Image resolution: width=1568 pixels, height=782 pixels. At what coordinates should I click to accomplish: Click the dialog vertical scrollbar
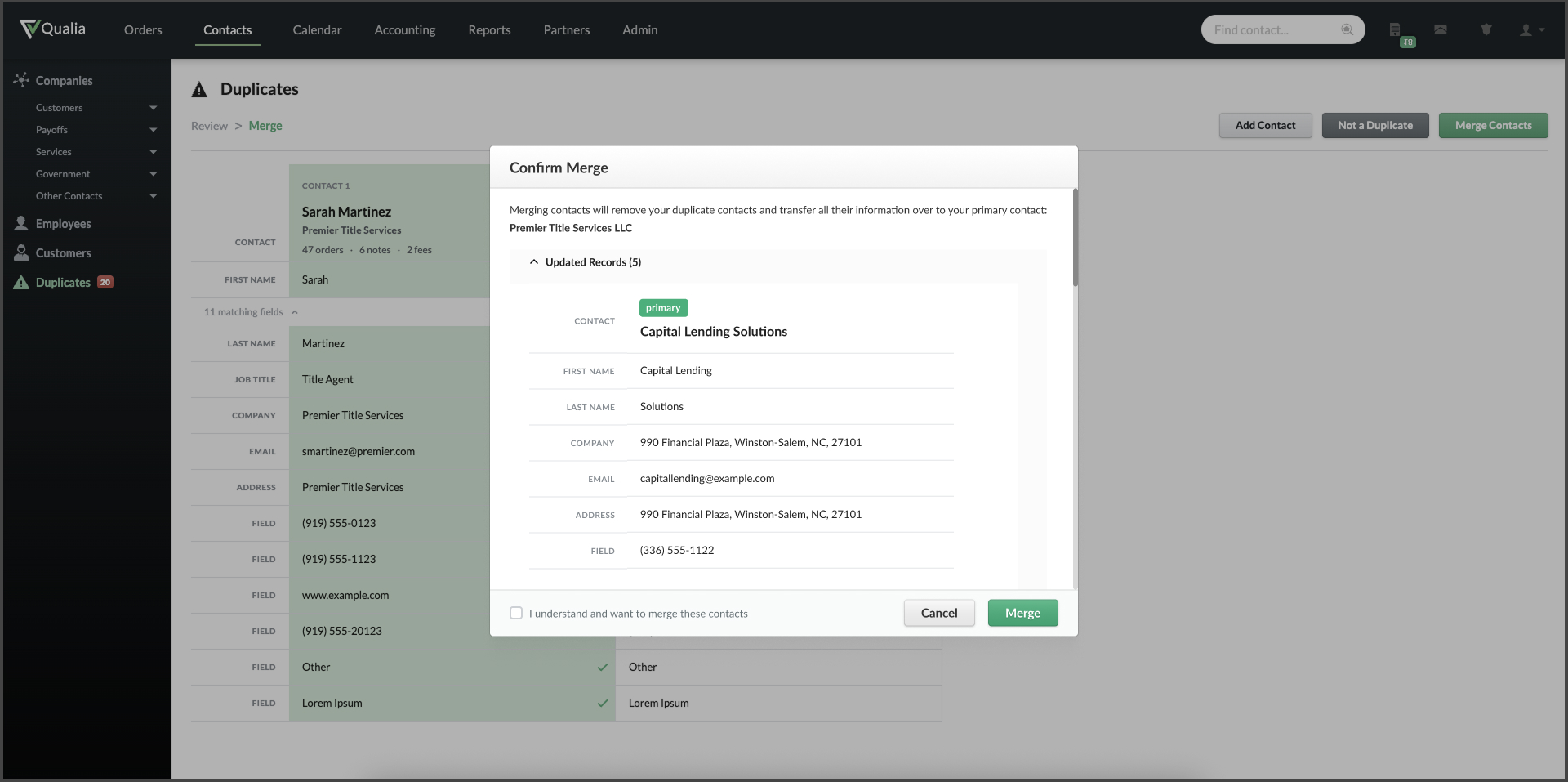tap(1075, 237)
